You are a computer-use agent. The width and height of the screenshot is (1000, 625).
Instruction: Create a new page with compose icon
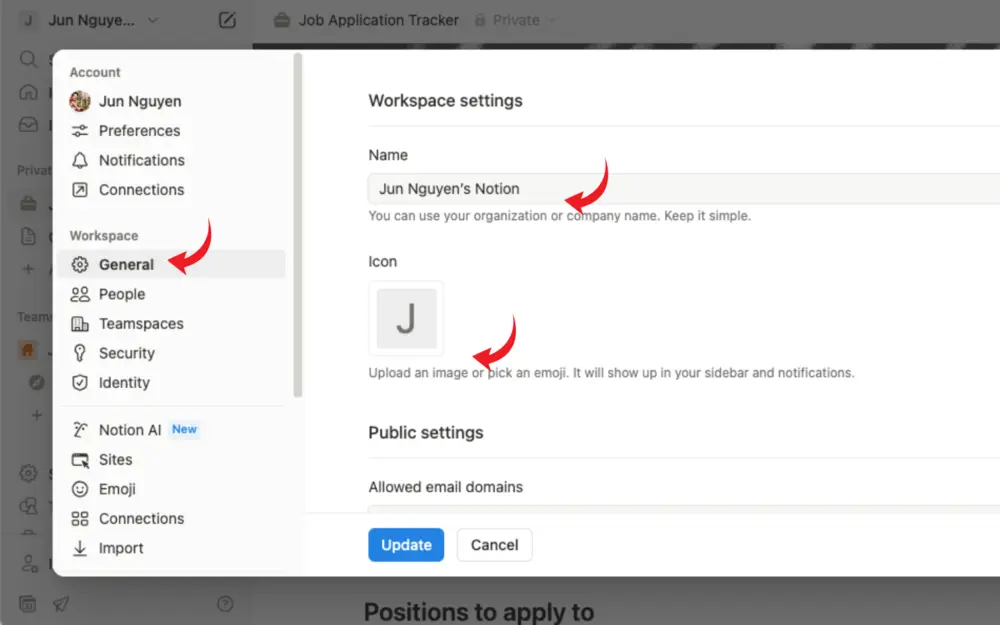[x=227, y=20]
